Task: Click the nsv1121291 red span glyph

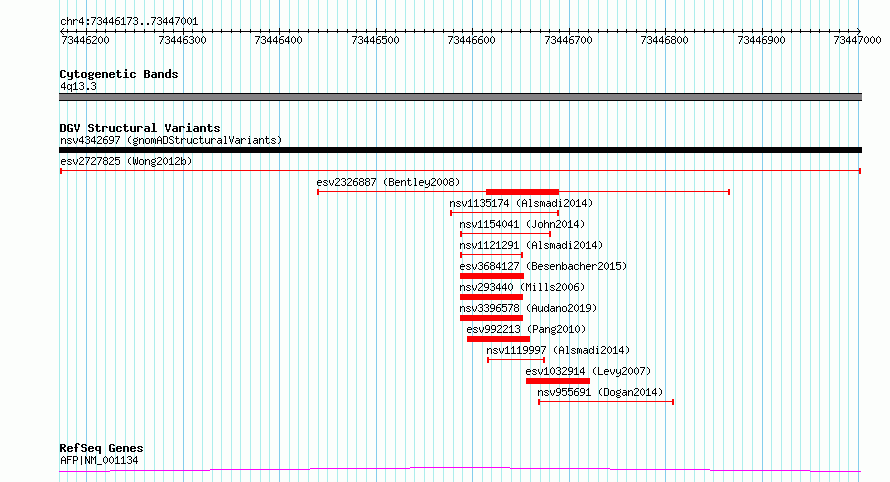Action: coord(492,255)
